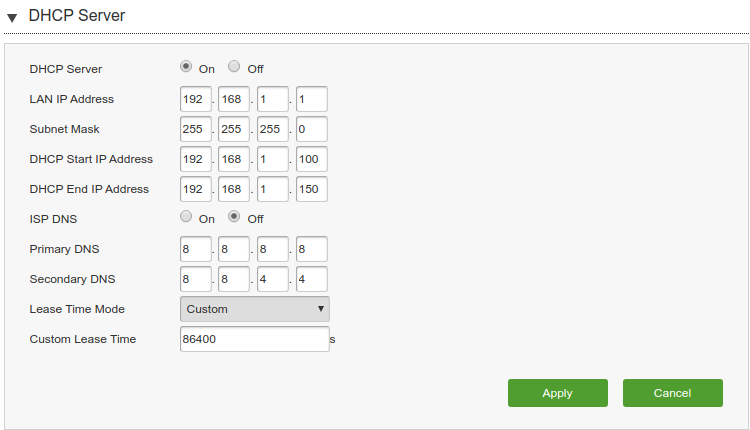
Task: Apply the DHCP settings
Action: [x=558, y=393]
